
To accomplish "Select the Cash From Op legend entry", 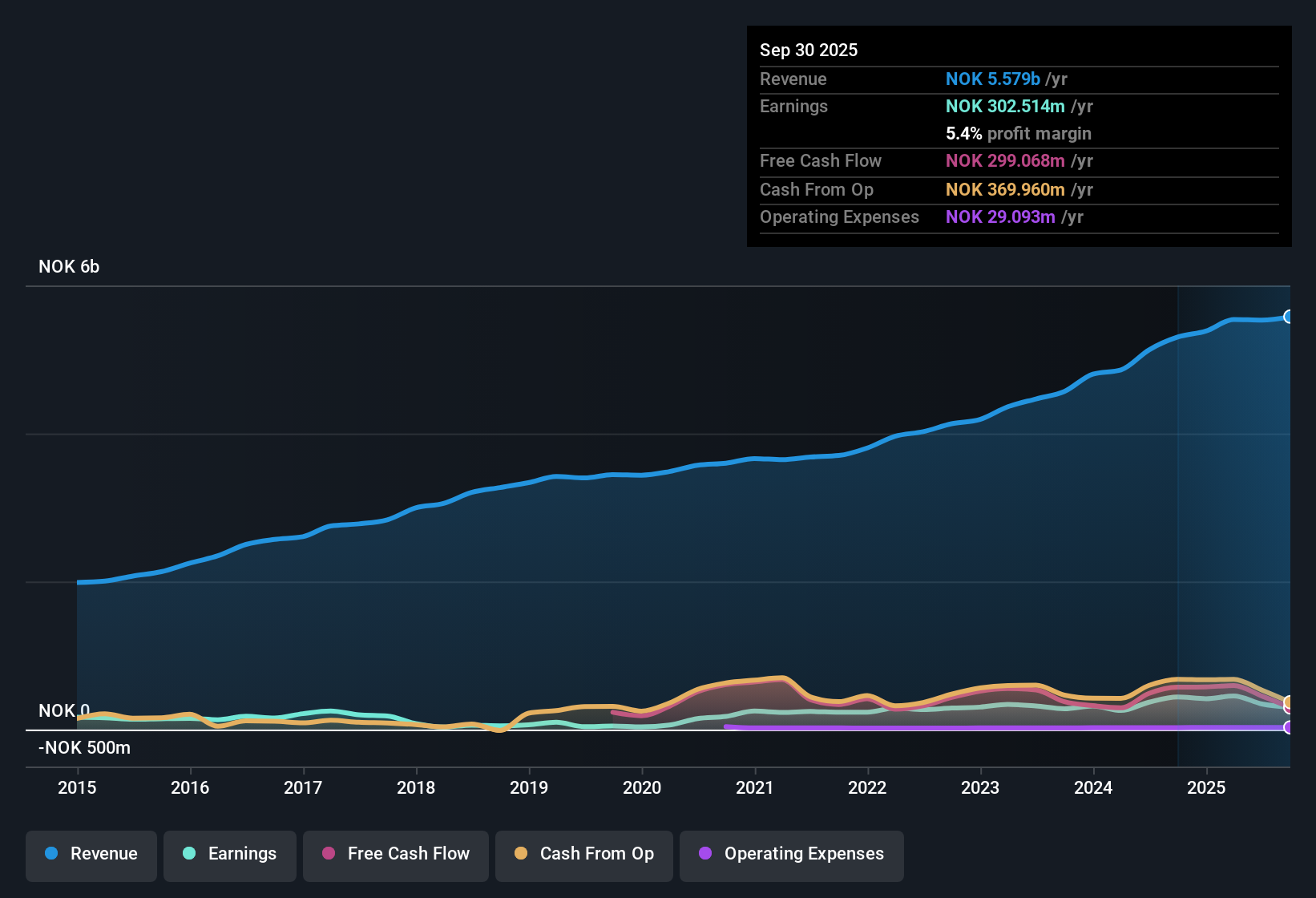I will pyautogui.click(x=583, y=854).
